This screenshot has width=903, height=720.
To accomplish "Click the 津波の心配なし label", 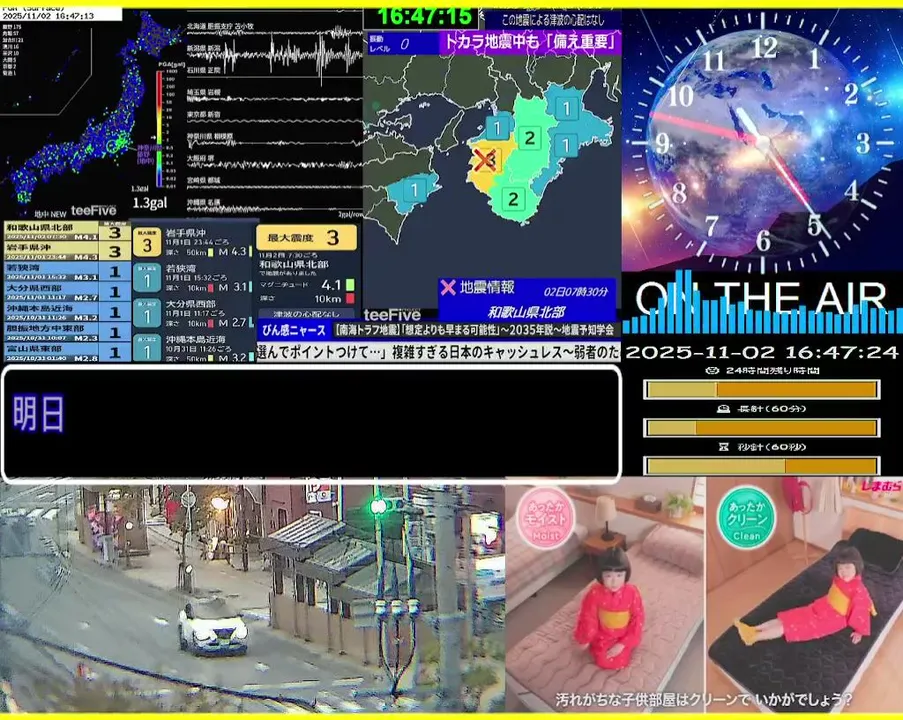I will 306,314.
